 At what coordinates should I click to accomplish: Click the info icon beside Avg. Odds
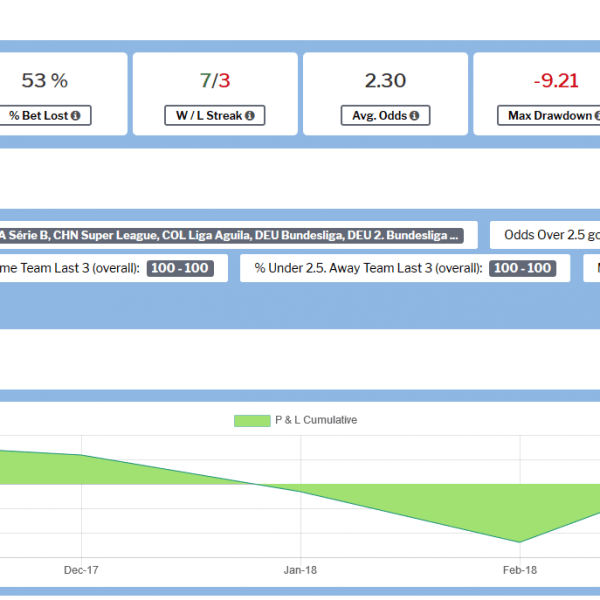click(x=414, y=116)
